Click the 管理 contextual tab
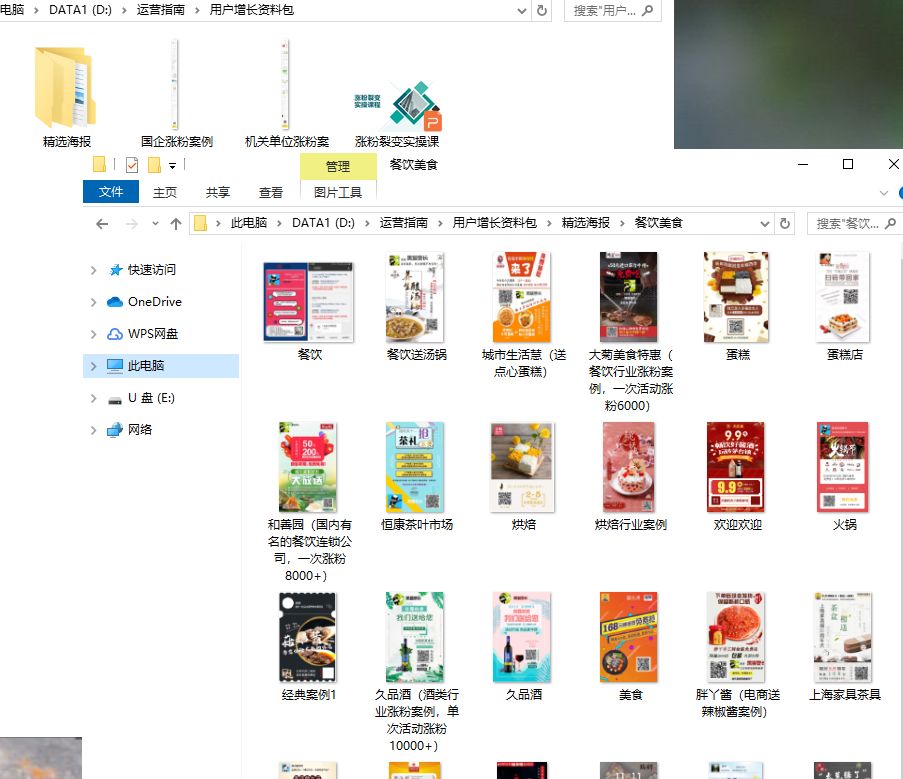This screenshot has width=903, height=779. tap(338, 166)
